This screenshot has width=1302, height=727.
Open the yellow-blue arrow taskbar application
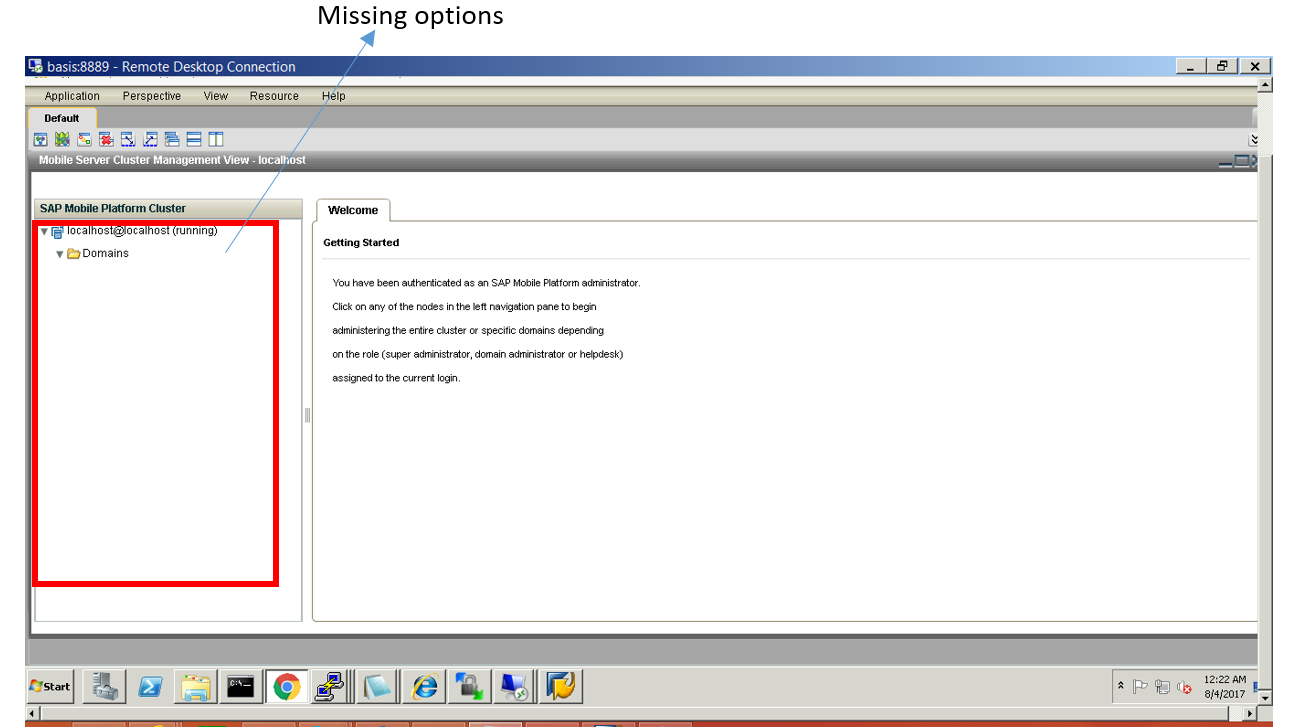[x=561, y=686]
